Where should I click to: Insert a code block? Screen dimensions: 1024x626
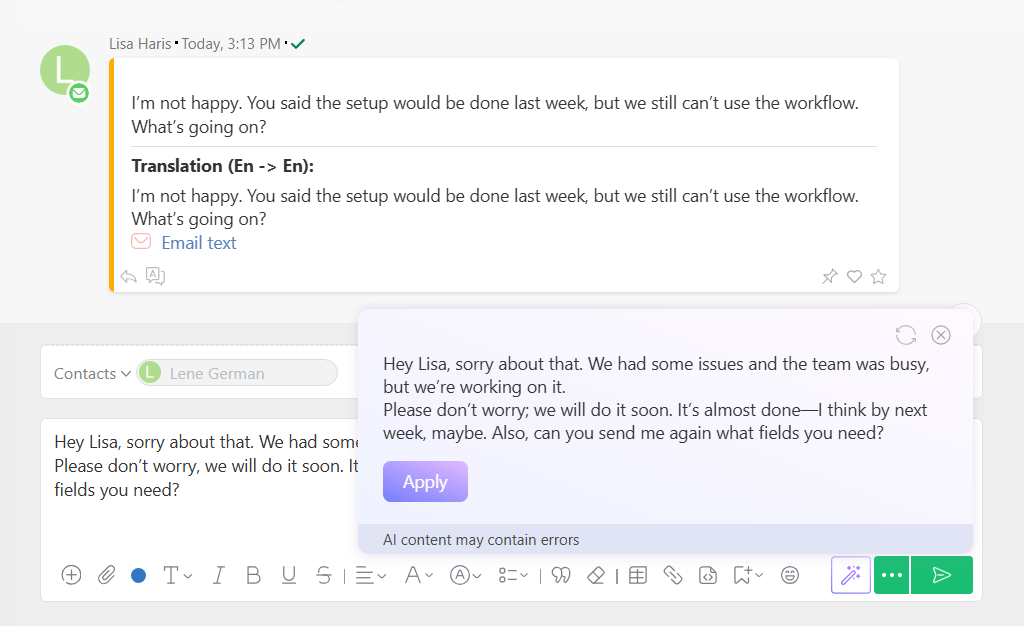[709, 575]
